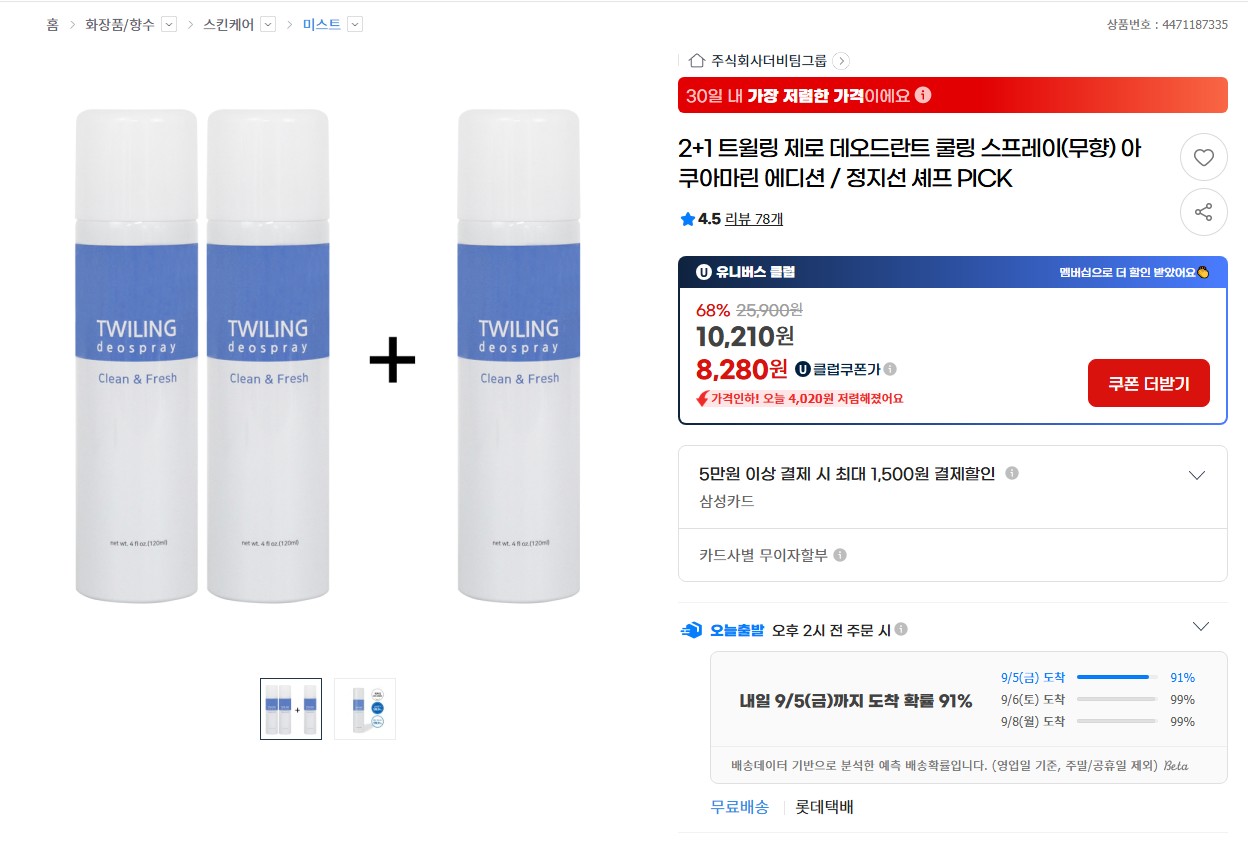Open the 화장품/향수 category dropdown
1248x845 pixels.
(x=168, y=24)
